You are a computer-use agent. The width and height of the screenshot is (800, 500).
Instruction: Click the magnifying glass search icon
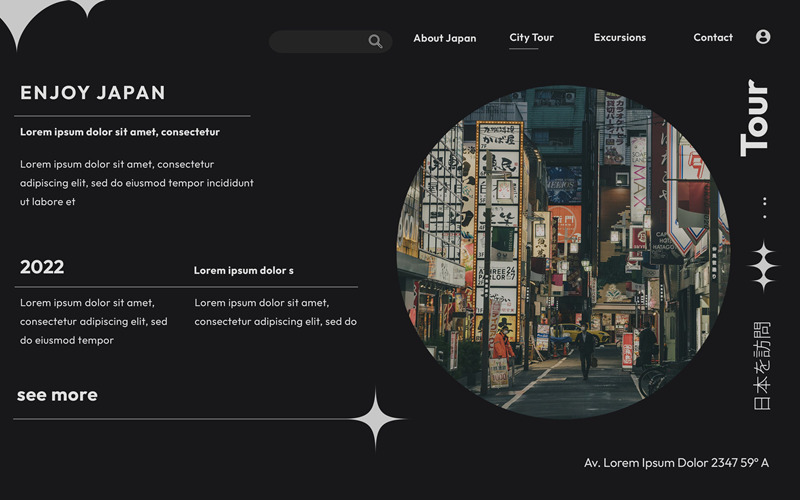(x=375, y=41)
